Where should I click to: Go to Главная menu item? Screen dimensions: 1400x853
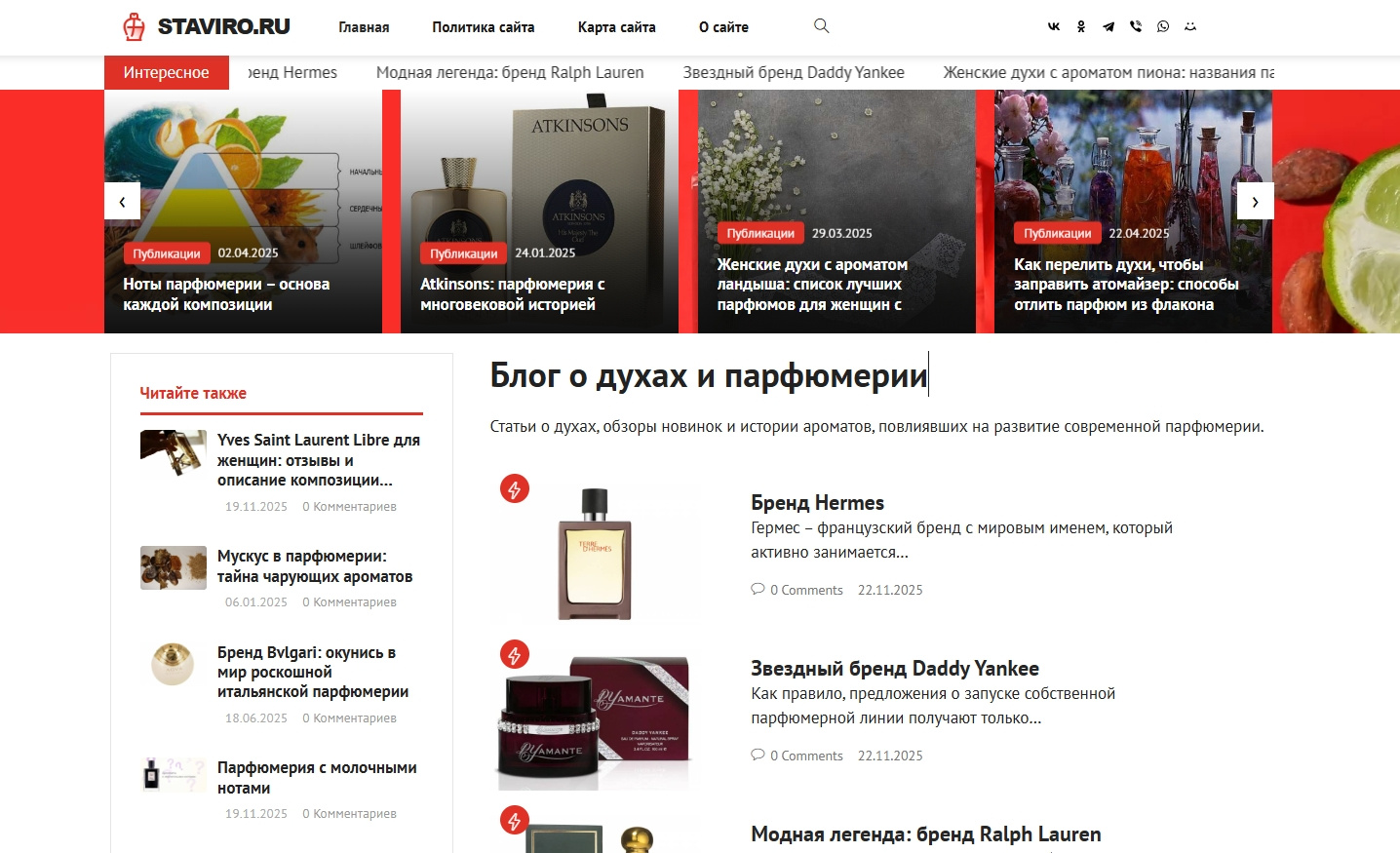[x=364, y=27]
